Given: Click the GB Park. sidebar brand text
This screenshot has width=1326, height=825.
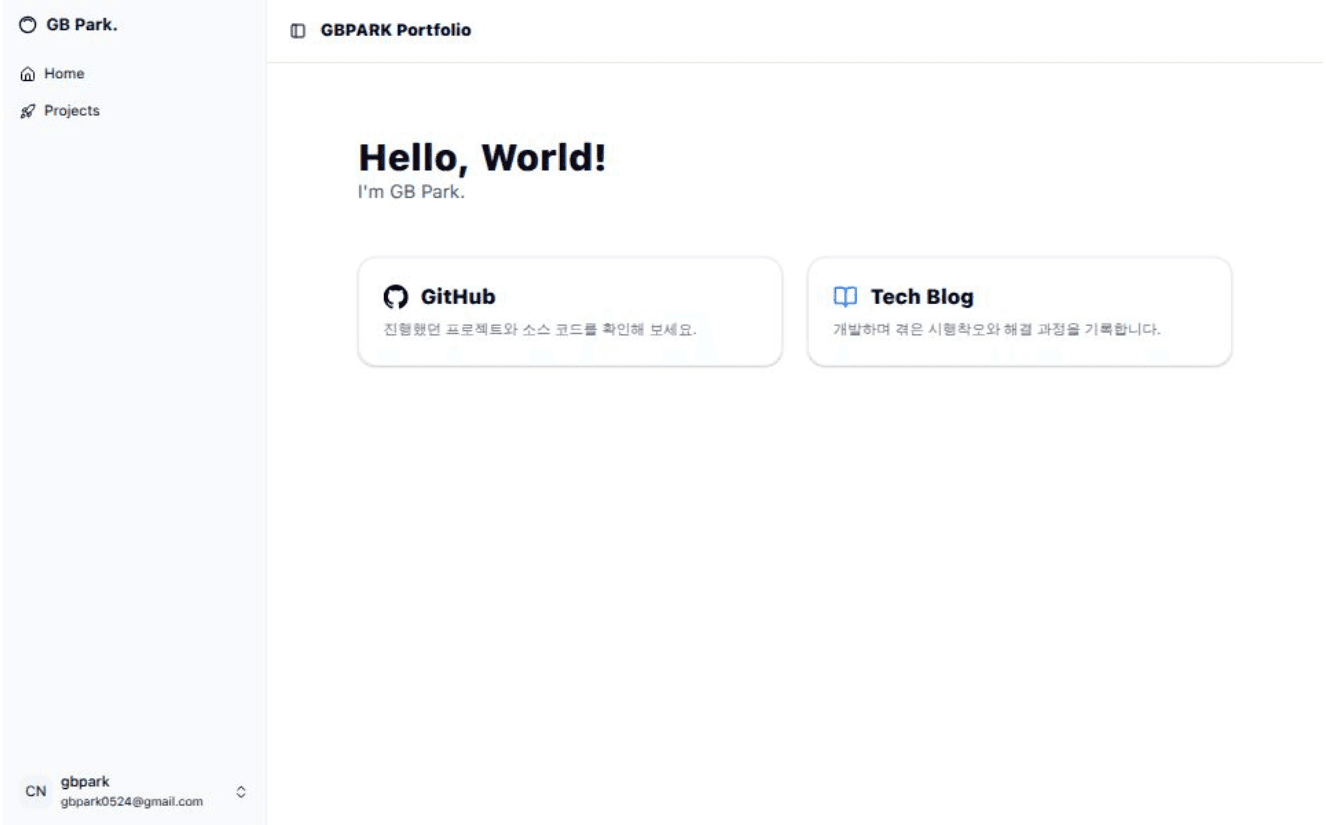Looking at the screenshot, I should [x=82, y=25].
